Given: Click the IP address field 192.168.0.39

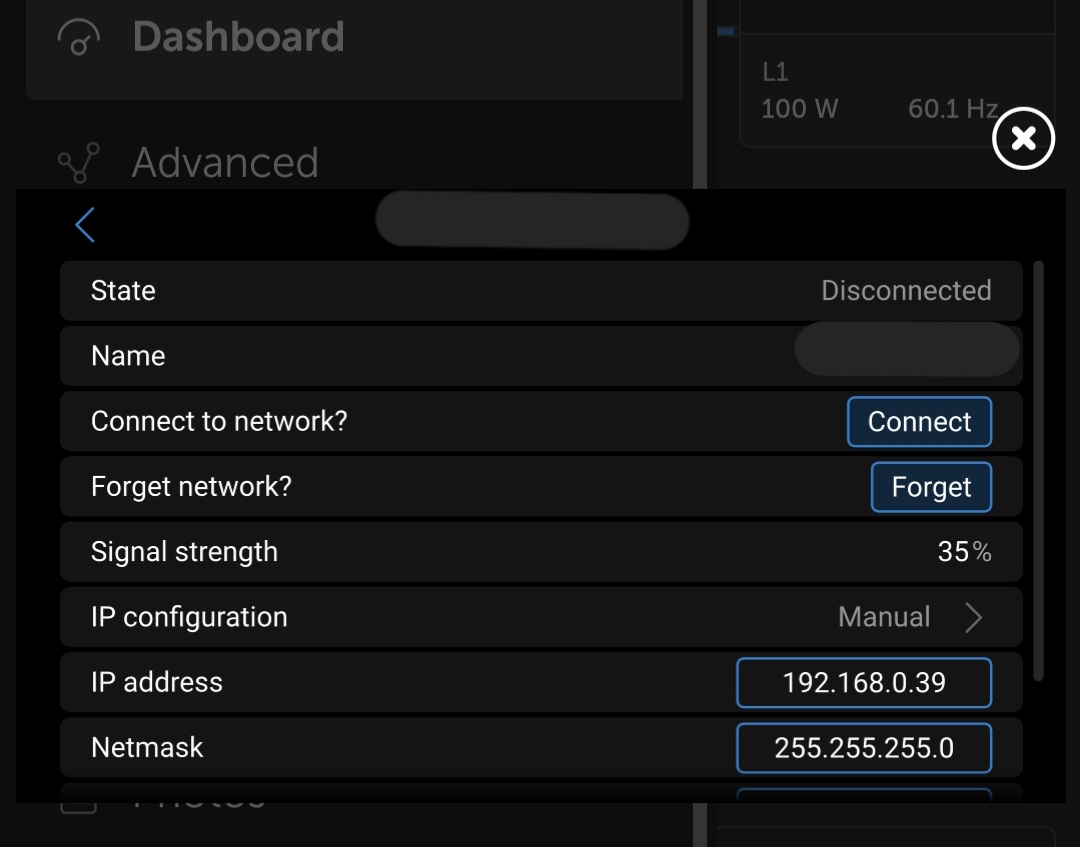Looking at the screenshot, I should click(x=864, y=683).
